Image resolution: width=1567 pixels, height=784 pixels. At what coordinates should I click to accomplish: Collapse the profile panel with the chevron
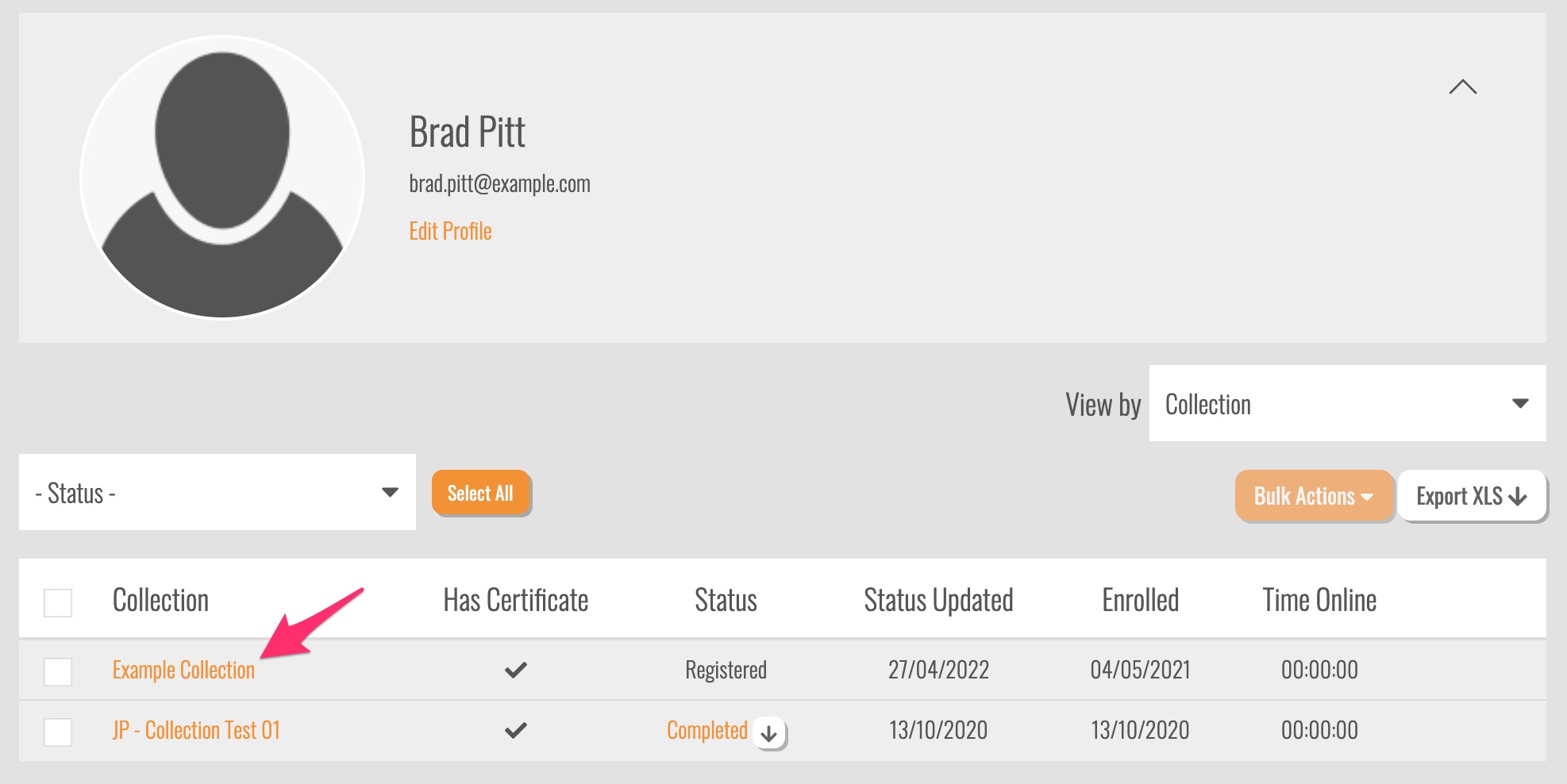click(x=1462, y=87)
